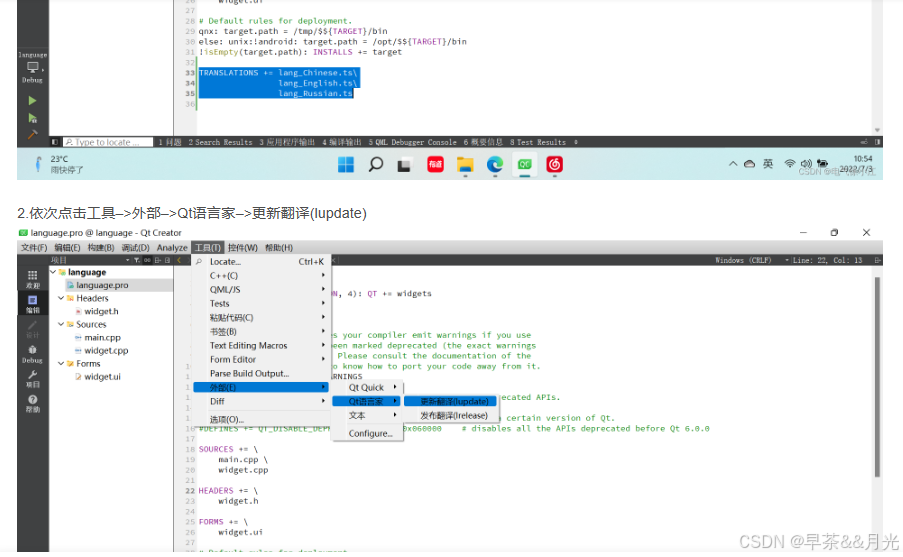Toggle the sidebar button left of locator

pos(55,142)
